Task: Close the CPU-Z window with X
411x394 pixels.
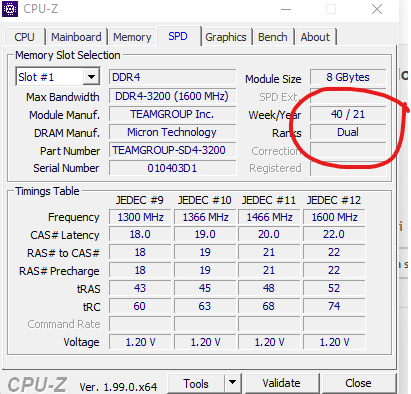Action: coord(377,9)
